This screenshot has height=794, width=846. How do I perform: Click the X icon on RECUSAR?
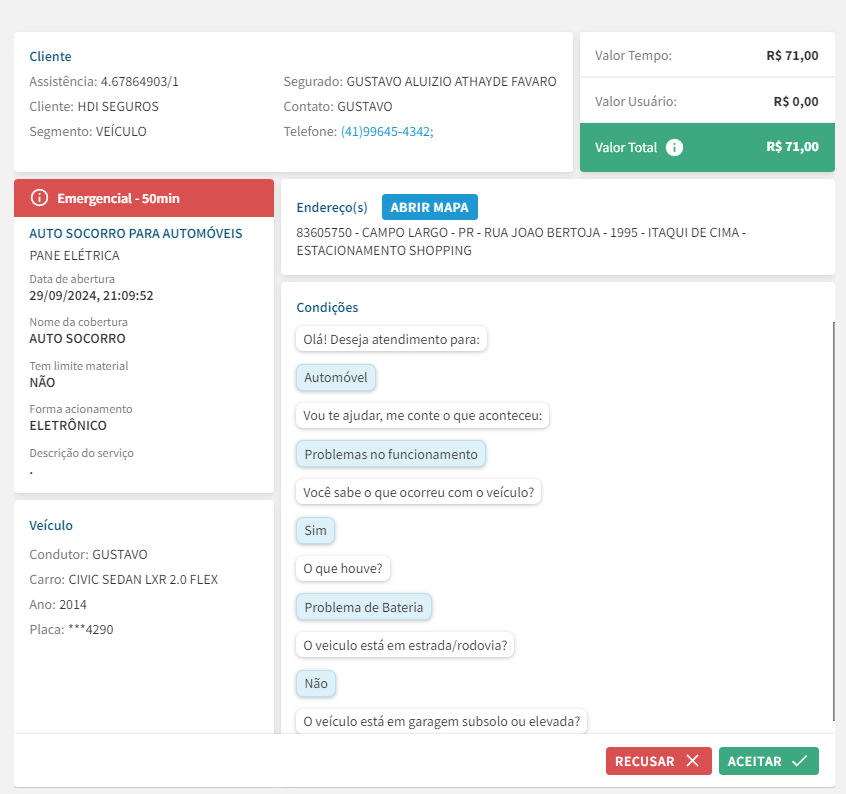[692, 761]
